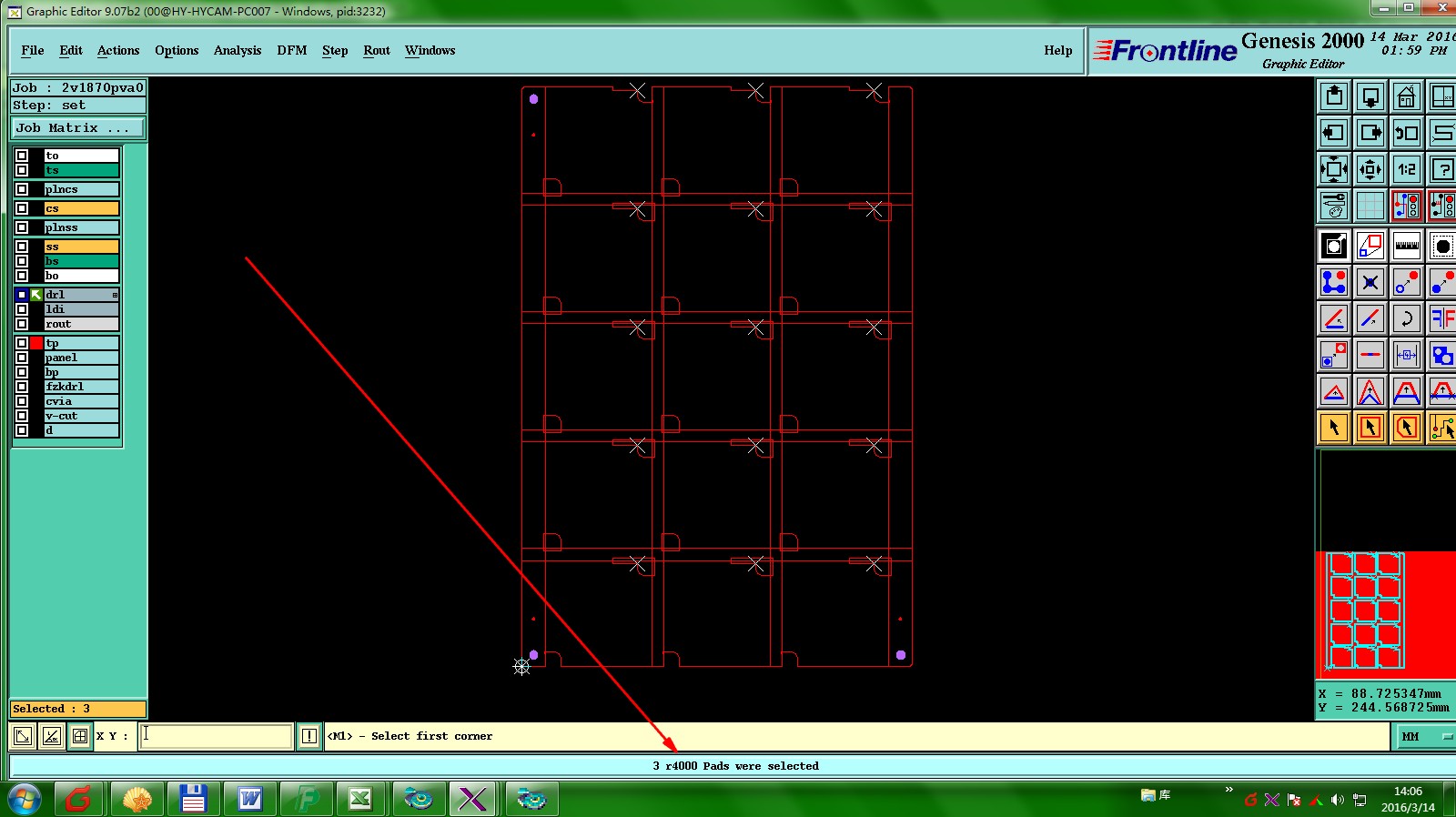
Task: Open the Rout menu
Action: [377, 50]
